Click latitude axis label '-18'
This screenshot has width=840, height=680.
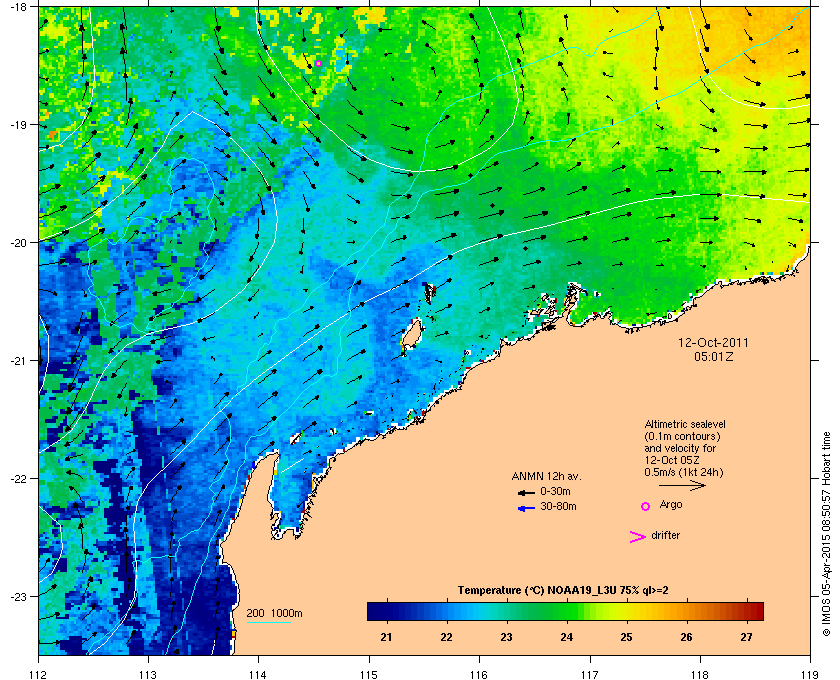(18, 7)
